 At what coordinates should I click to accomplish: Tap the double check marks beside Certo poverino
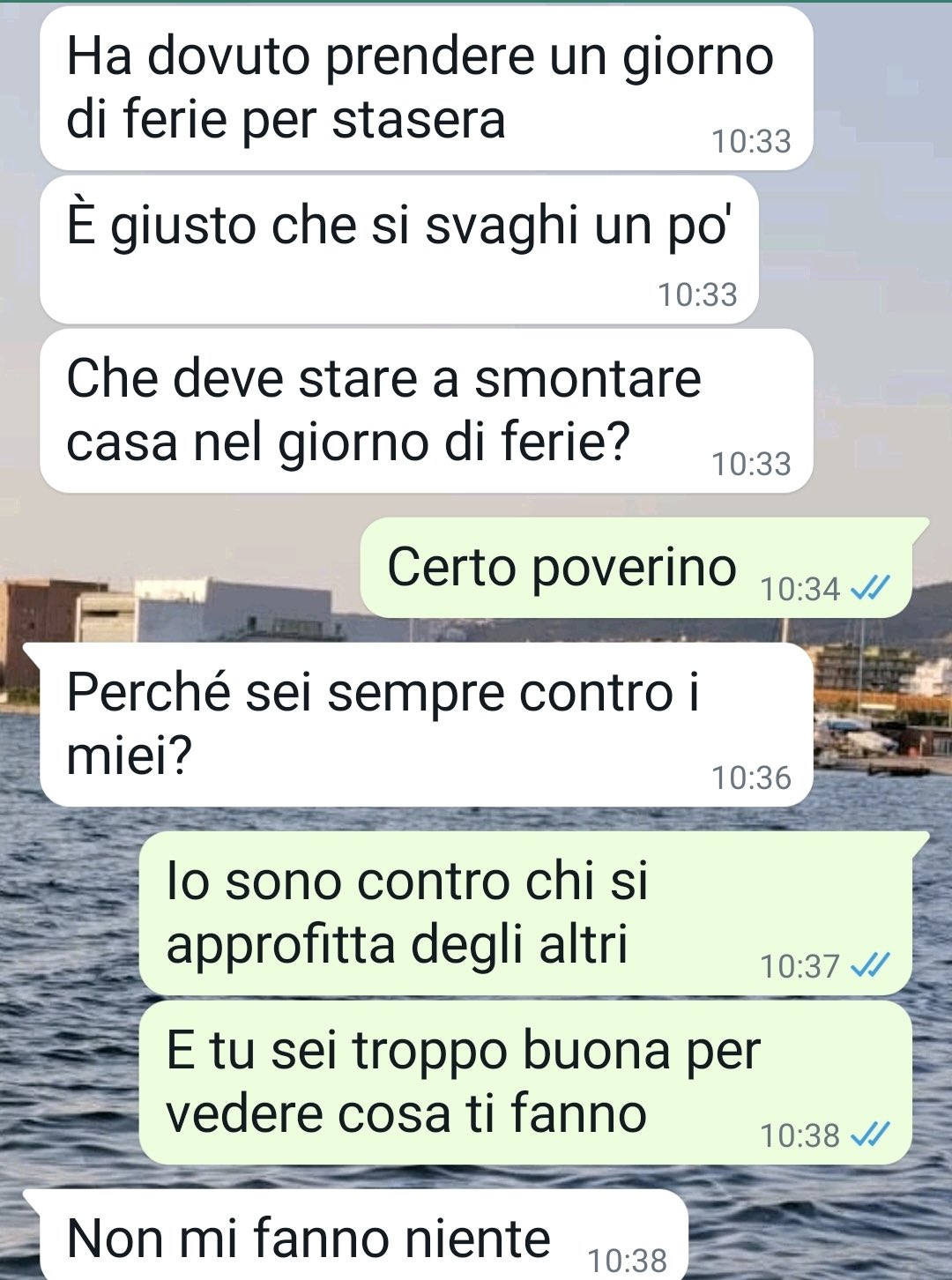point(870,587)
